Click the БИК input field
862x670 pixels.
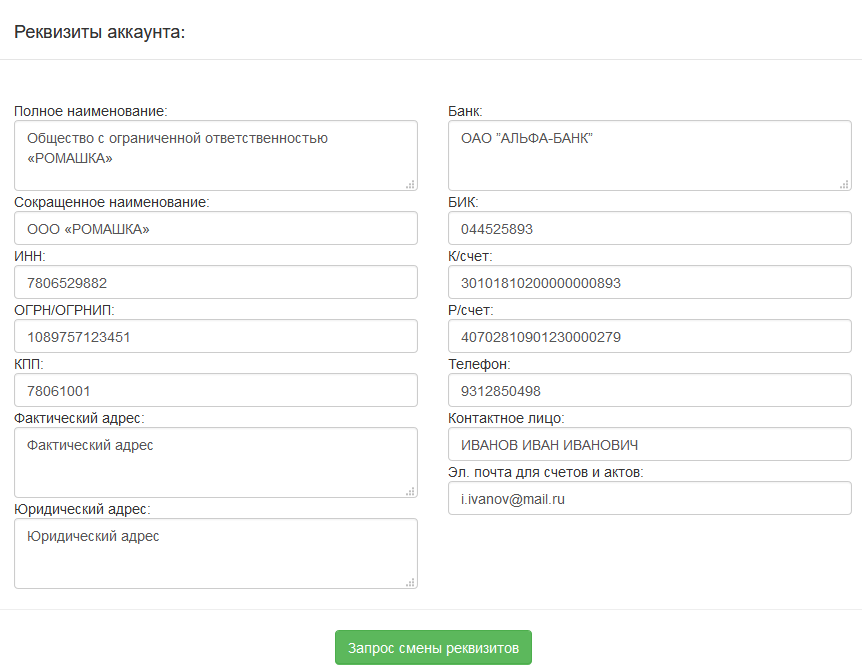(649, 228)
